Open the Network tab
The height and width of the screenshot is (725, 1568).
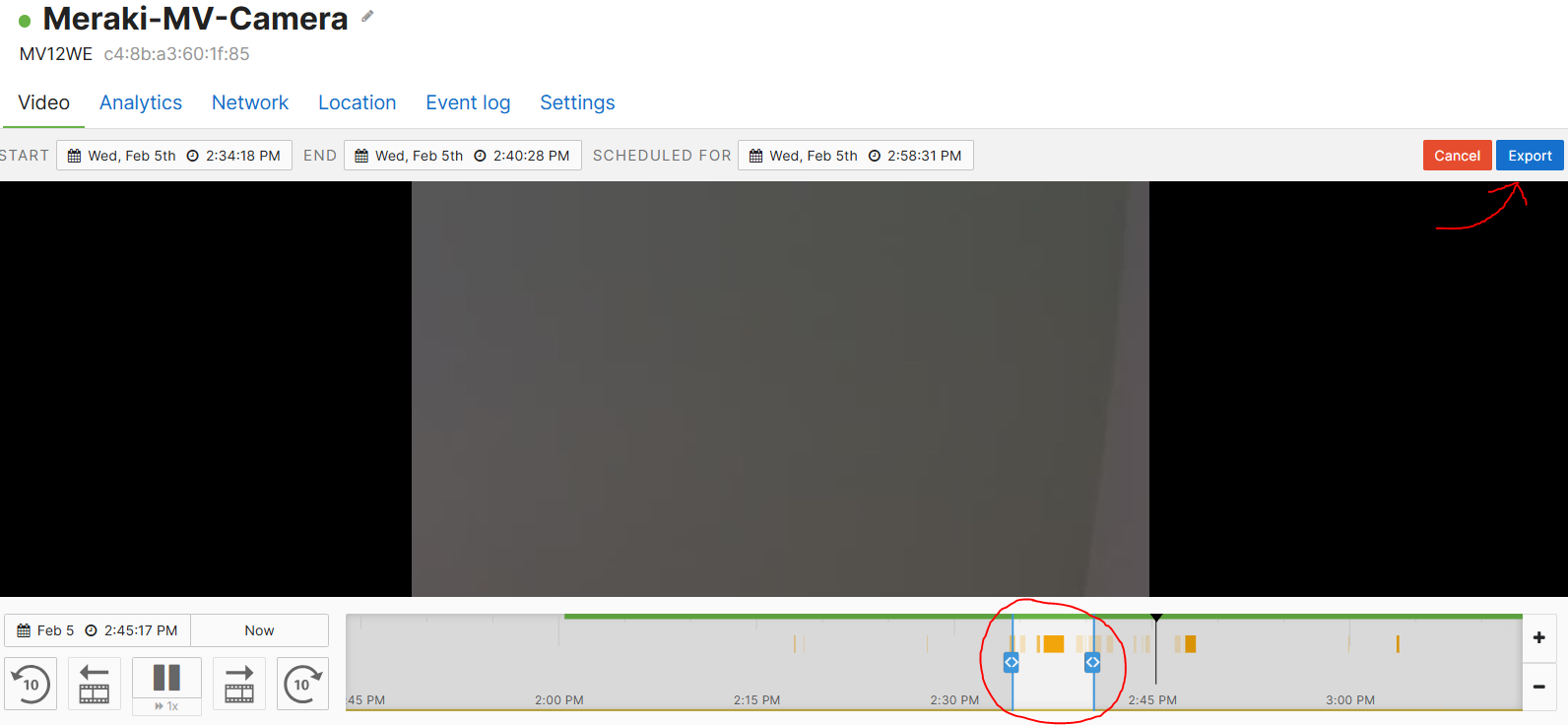coord(250,102)
